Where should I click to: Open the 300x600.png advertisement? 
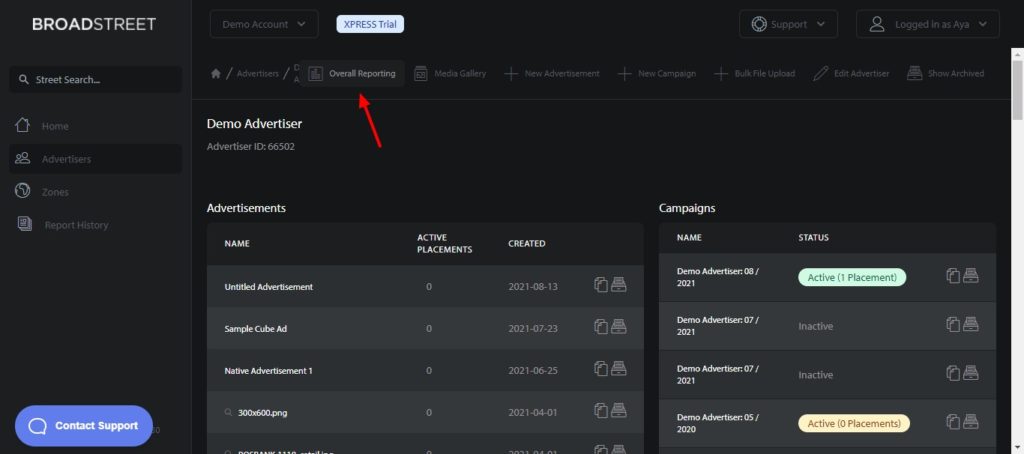click(x=261, y=412)
